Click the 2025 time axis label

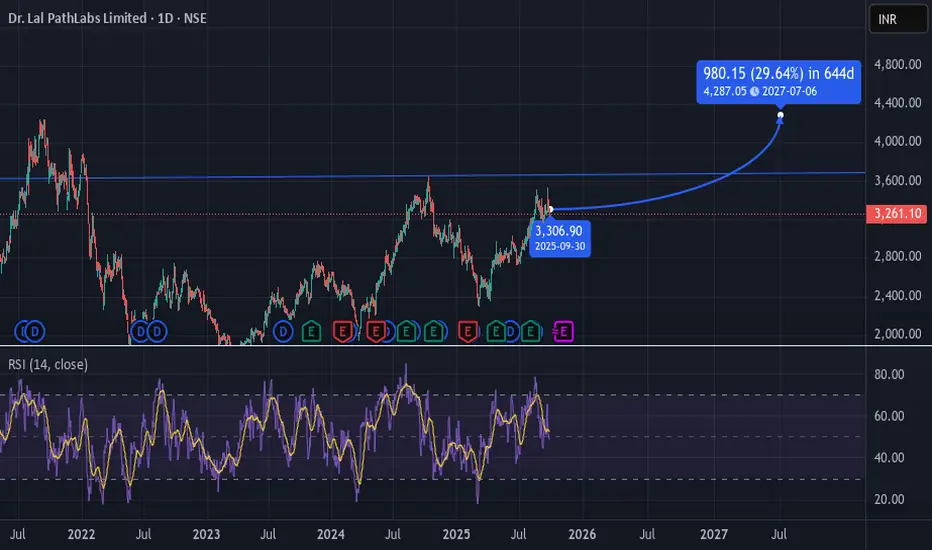pos(456,534)
